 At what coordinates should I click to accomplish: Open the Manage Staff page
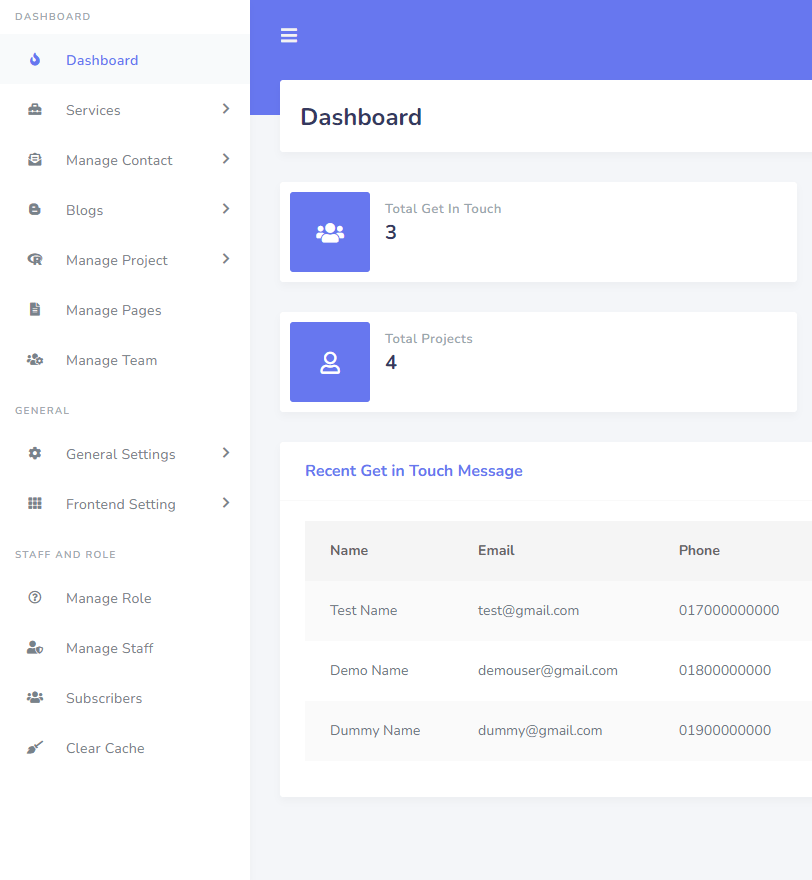click(109, 648)
